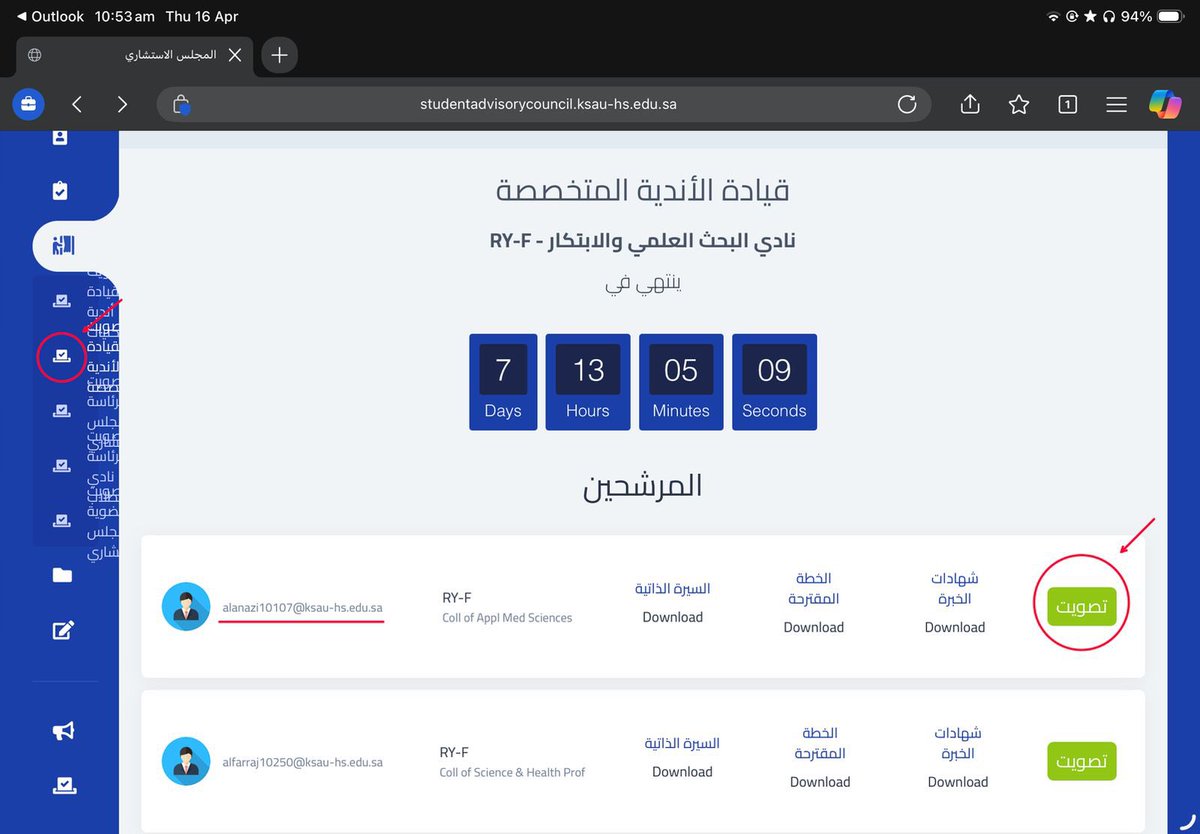Click the Coll of Appl Med Sciences text
Screen dimensions: 1200x834
coord(507,618)
